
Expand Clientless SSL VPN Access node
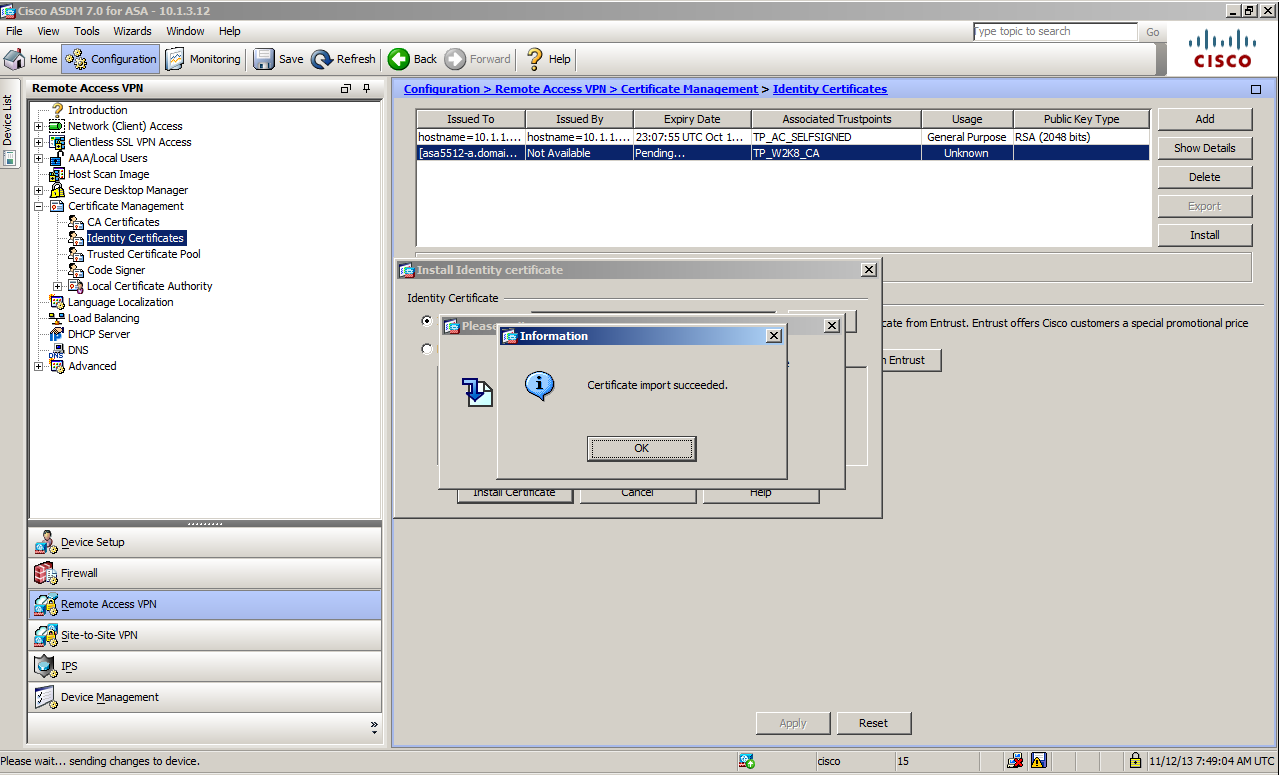39,142
